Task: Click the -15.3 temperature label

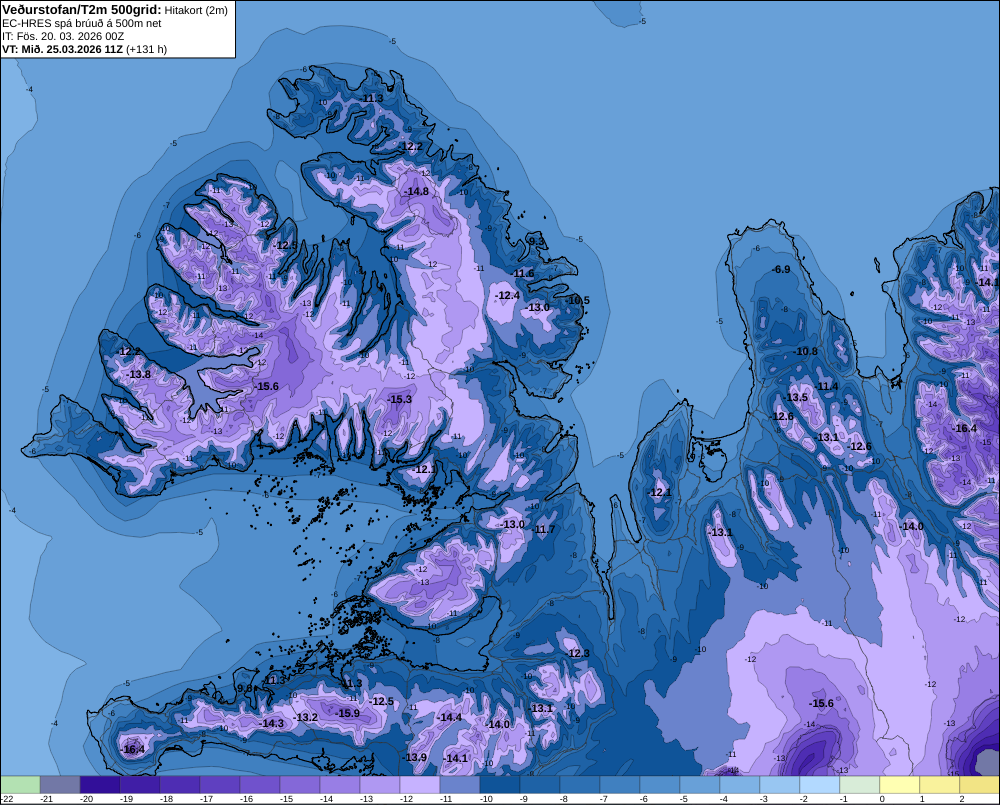Action: tap(400, 399)
